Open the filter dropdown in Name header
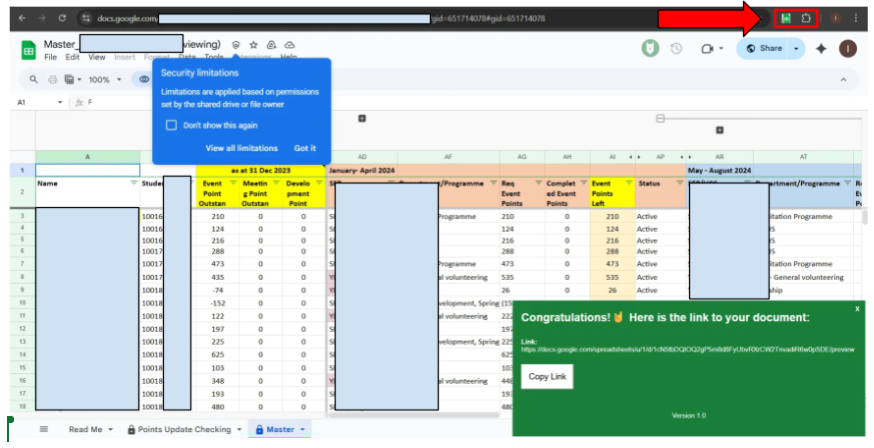This screenshot has height=448, width=874. pos(133,183)
